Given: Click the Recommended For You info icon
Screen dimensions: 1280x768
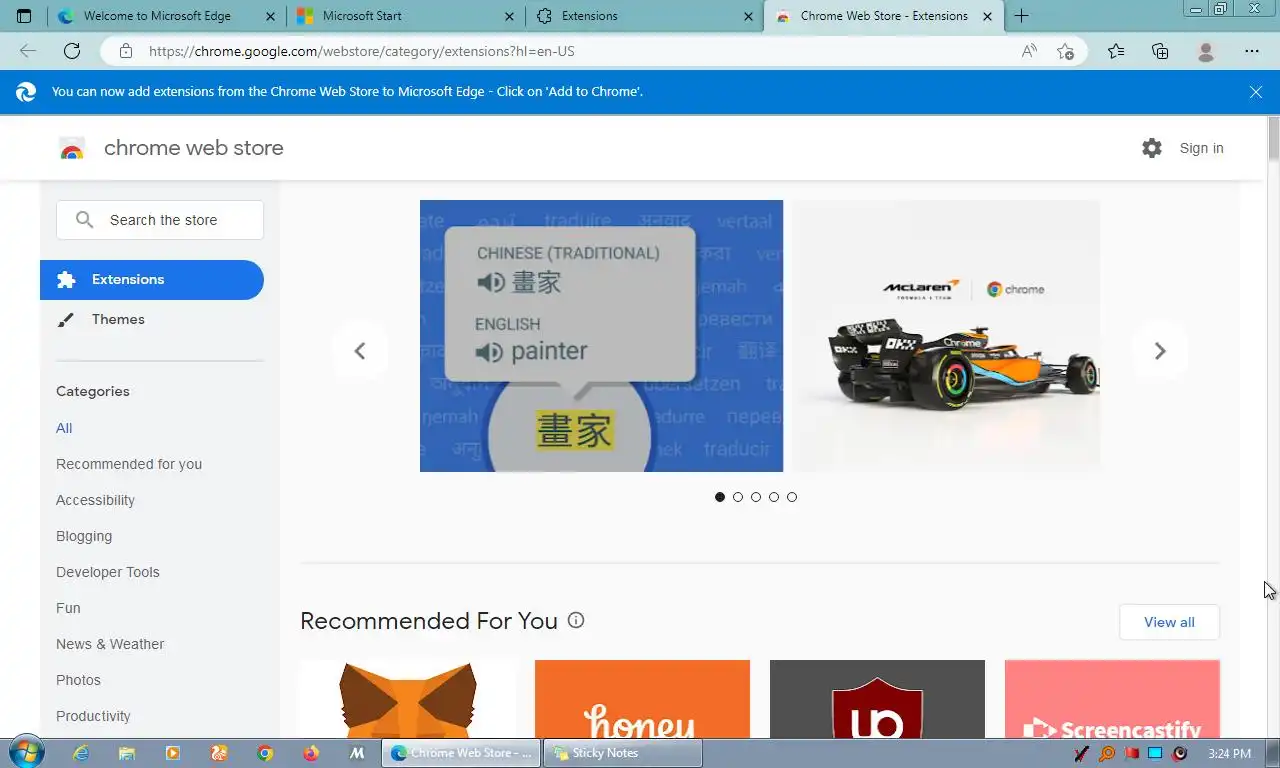Looking at the screenshot, I should pos(576,620).
